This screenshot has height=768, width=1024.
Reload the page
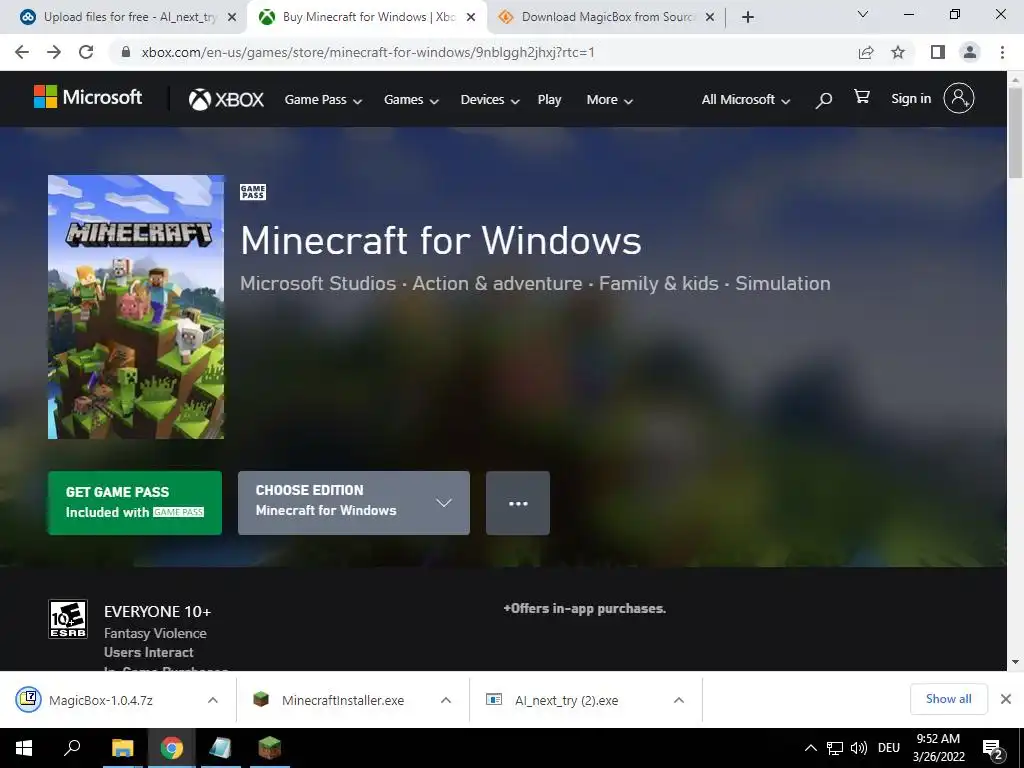[x=86, y=52]
